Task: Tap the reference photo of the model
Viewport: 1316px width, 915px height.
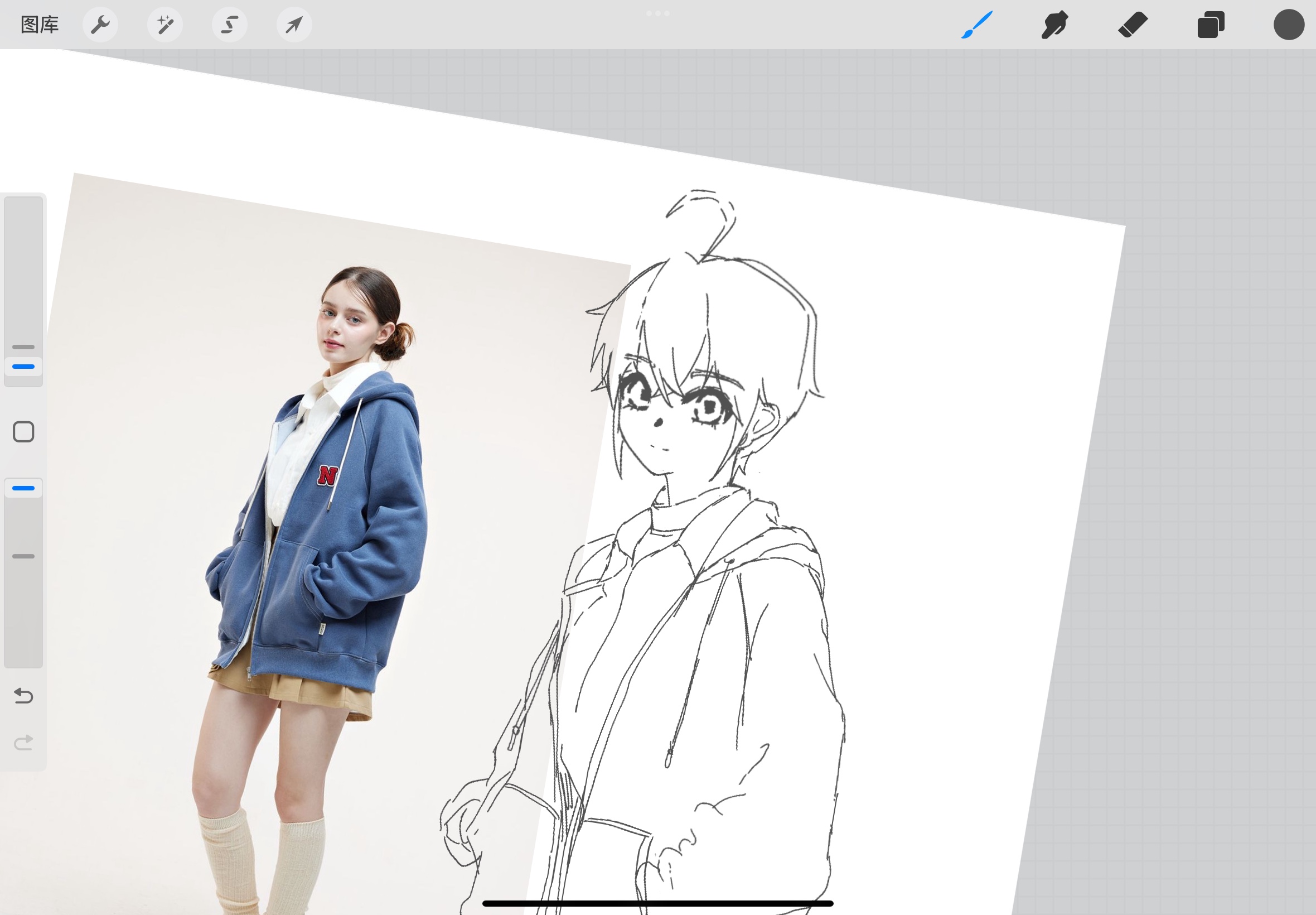Action: pyautogui.click(x=321, y=516)
